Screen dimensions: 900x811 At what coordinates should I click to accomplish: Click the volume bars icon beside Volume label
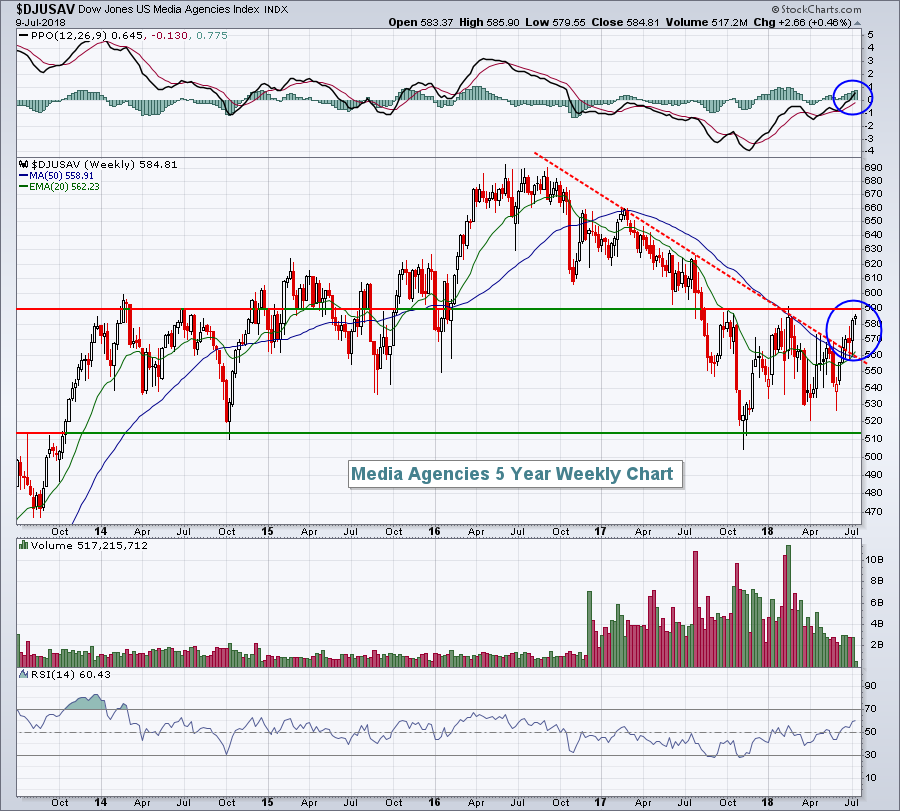click(24, 545)
